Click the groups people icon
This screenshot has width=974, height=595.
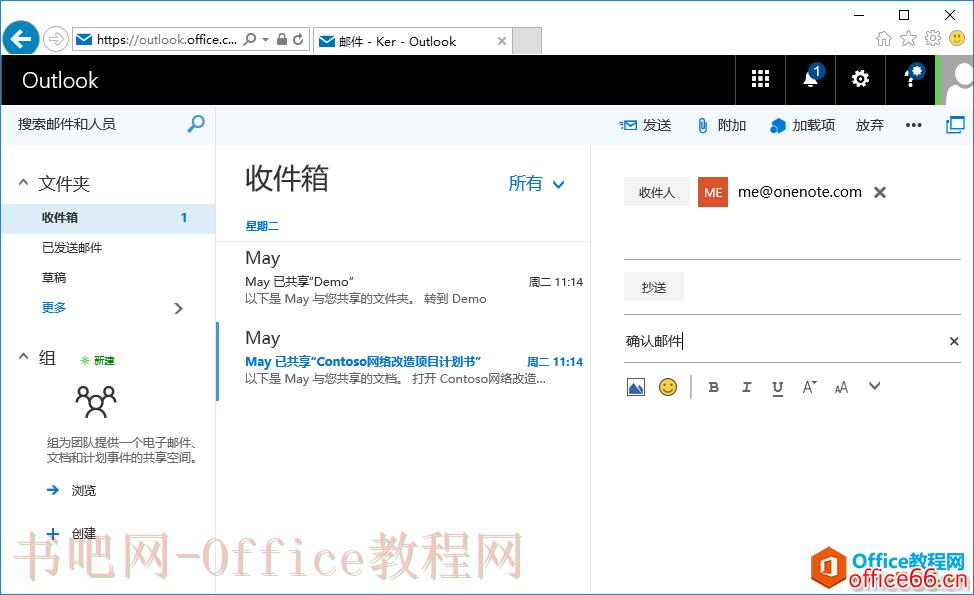[96, 401]
